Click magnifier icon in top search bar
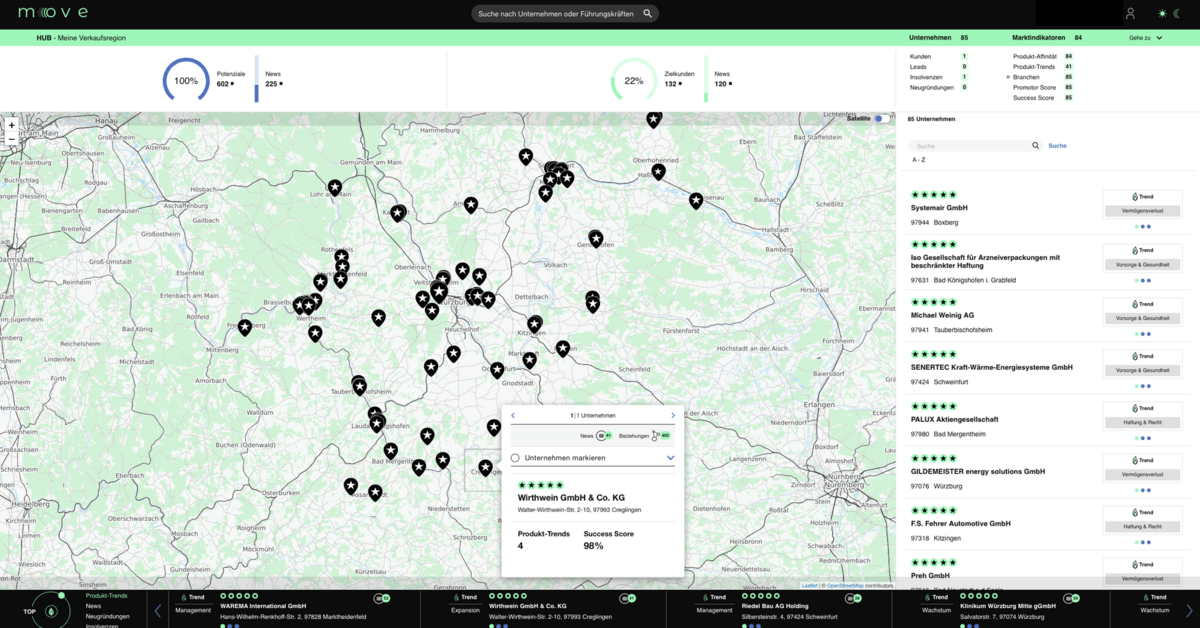Image resolution: width=1200 pixels, height=628 pixels. pyautogui.click(x=647, y=14)
